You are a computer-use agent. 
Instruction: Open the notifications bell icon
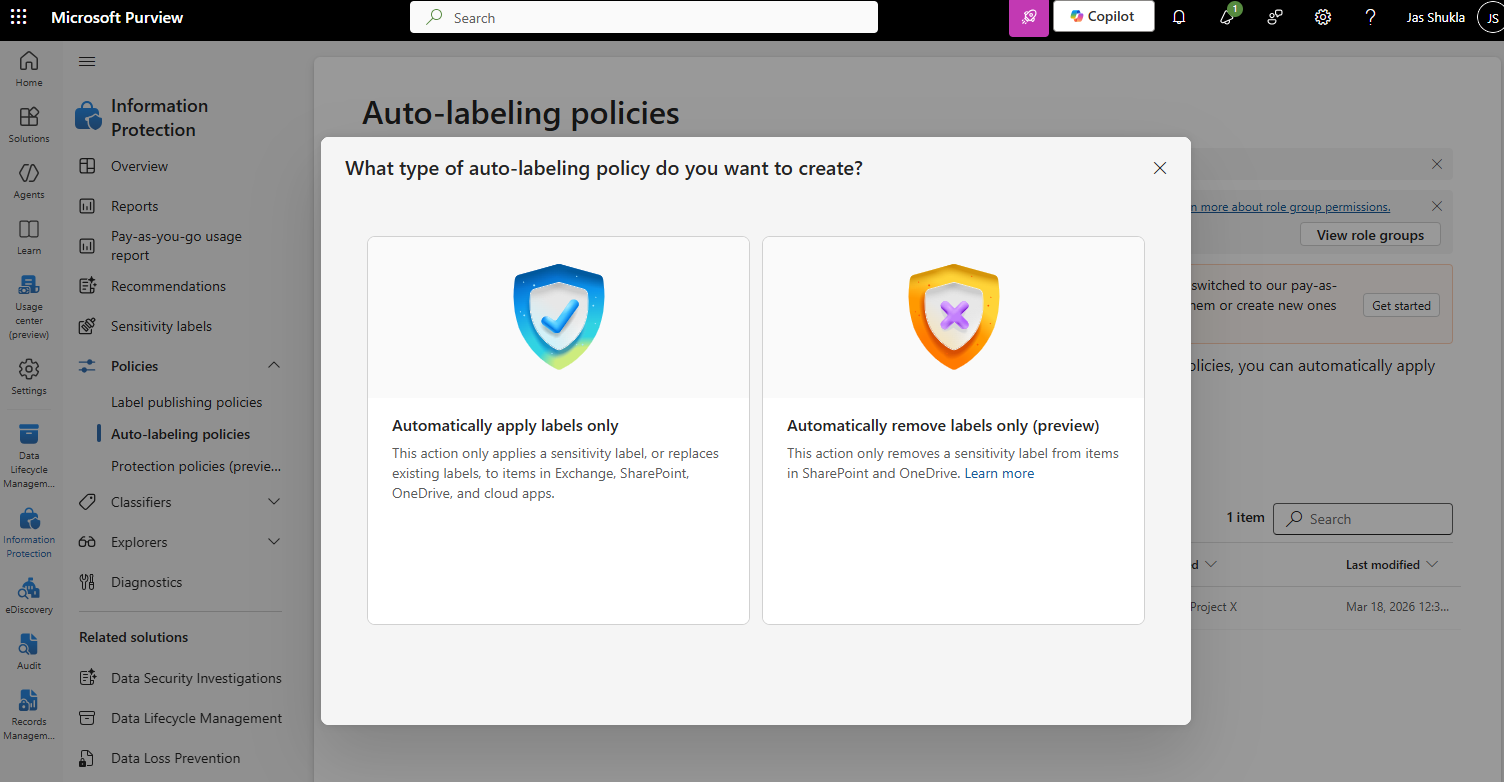point(1179,17)
